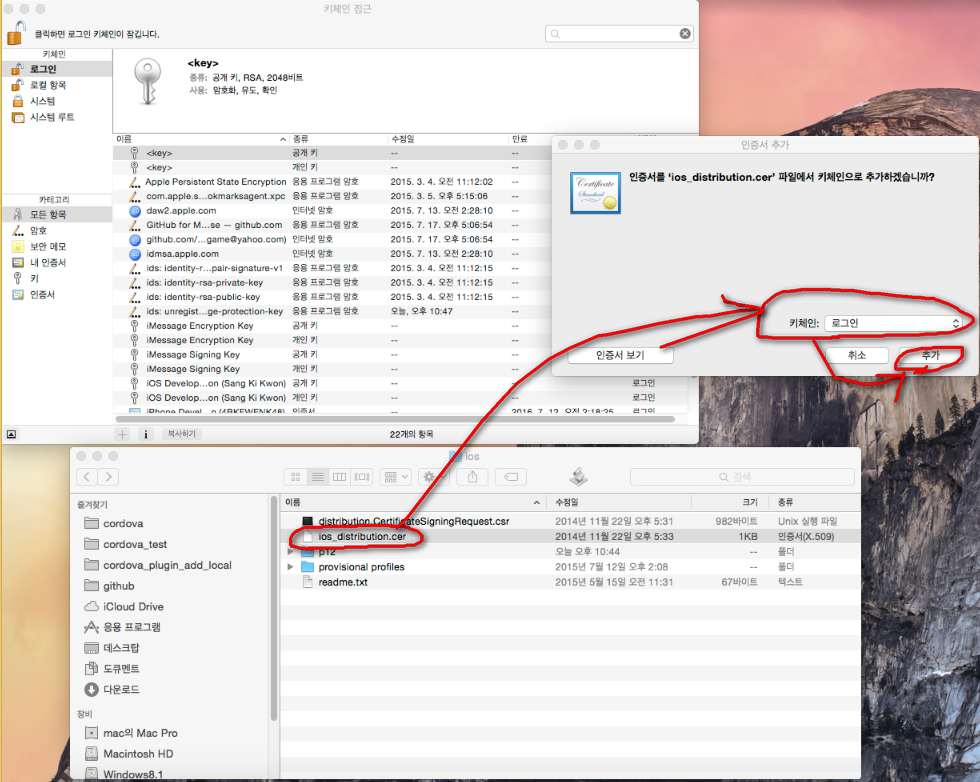The image size is (980, 782).
Task: Sort keychain items by 이름 column
Action: (201, 139)
